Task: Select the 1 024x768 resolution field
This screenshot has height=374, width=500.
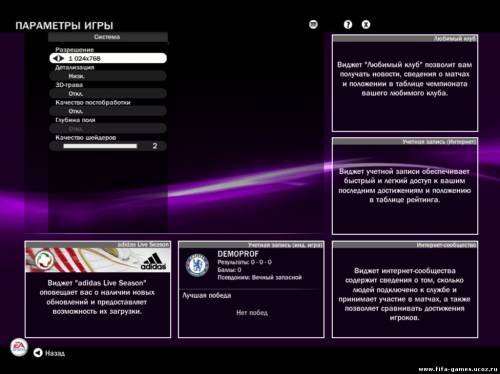Action: click(108, 58)
